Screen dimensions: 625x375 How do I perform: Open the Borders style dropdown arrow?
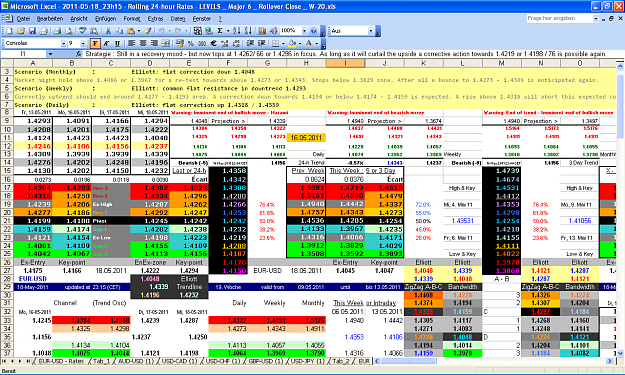click(x=283, y=43)
